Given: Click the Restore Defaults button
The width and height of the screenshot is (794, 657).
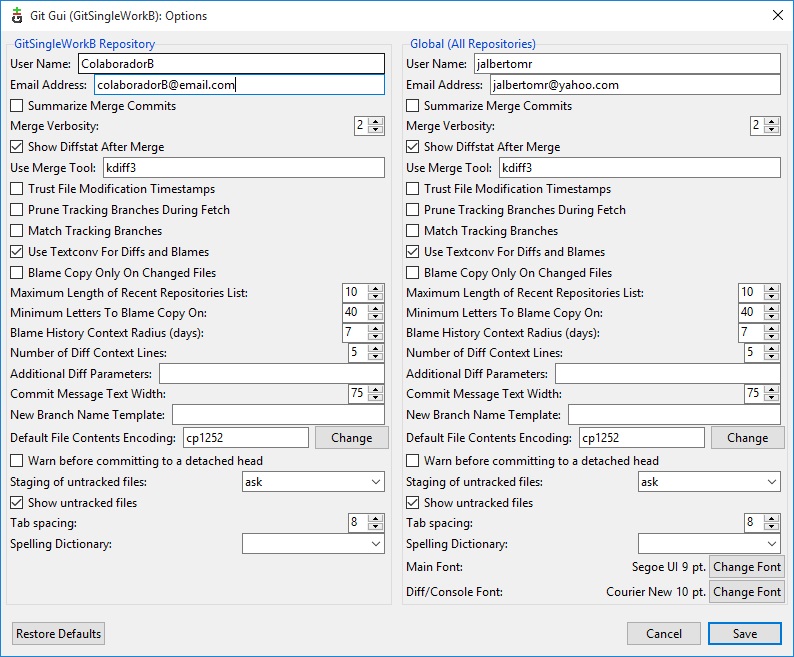Looking at the screenshot, I should (58, 634).
